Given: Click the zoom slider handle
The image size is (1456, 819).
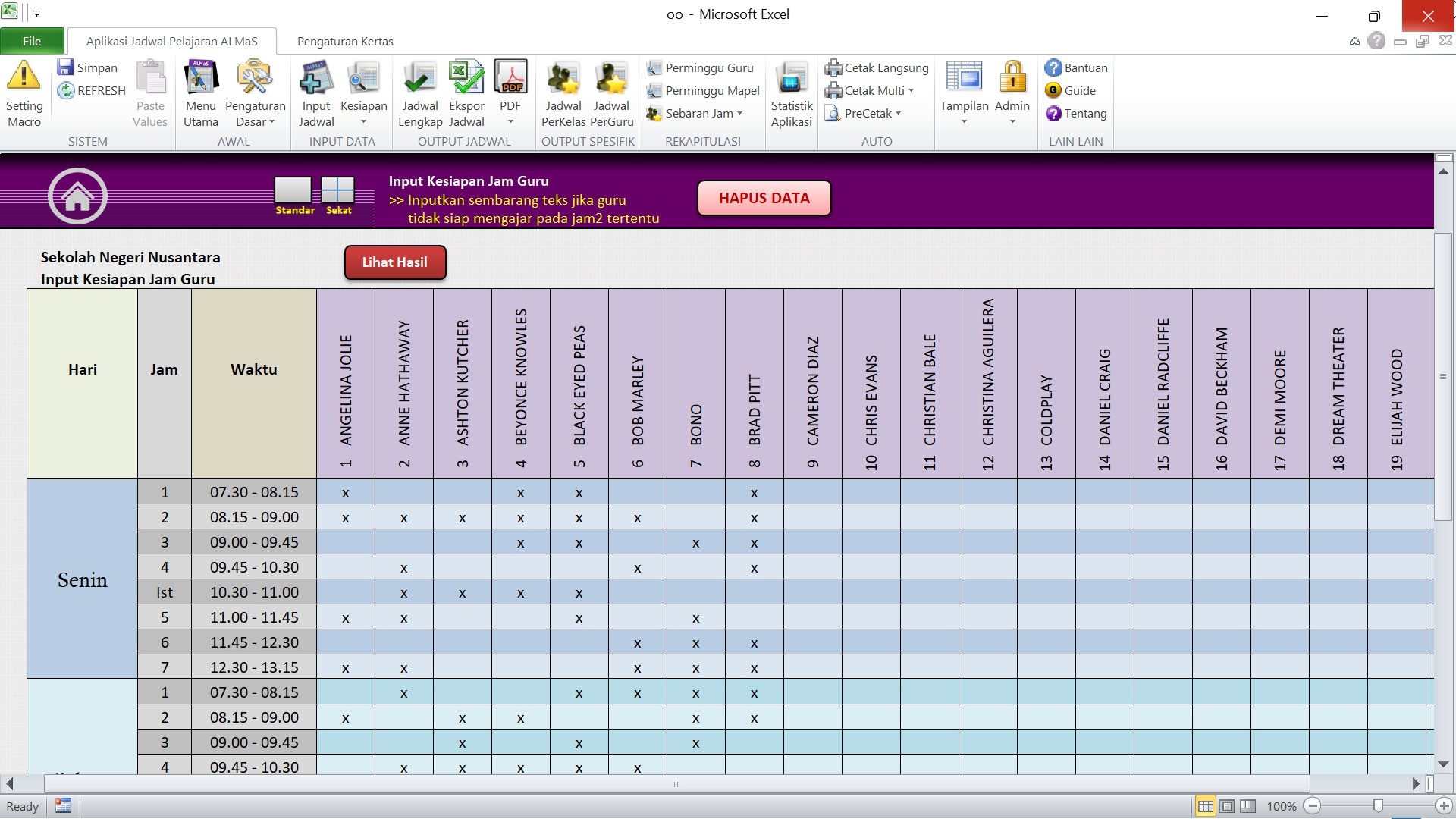Looking at the screenshot, I should pos(1378,805).
